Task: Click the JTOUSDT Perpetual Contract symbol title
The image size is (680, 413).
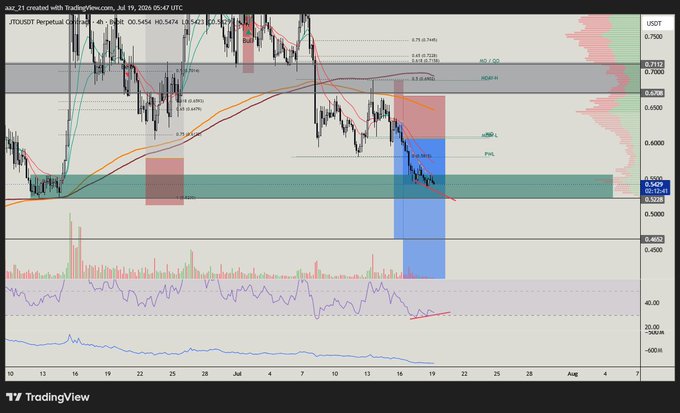Action: pos(49,22)
